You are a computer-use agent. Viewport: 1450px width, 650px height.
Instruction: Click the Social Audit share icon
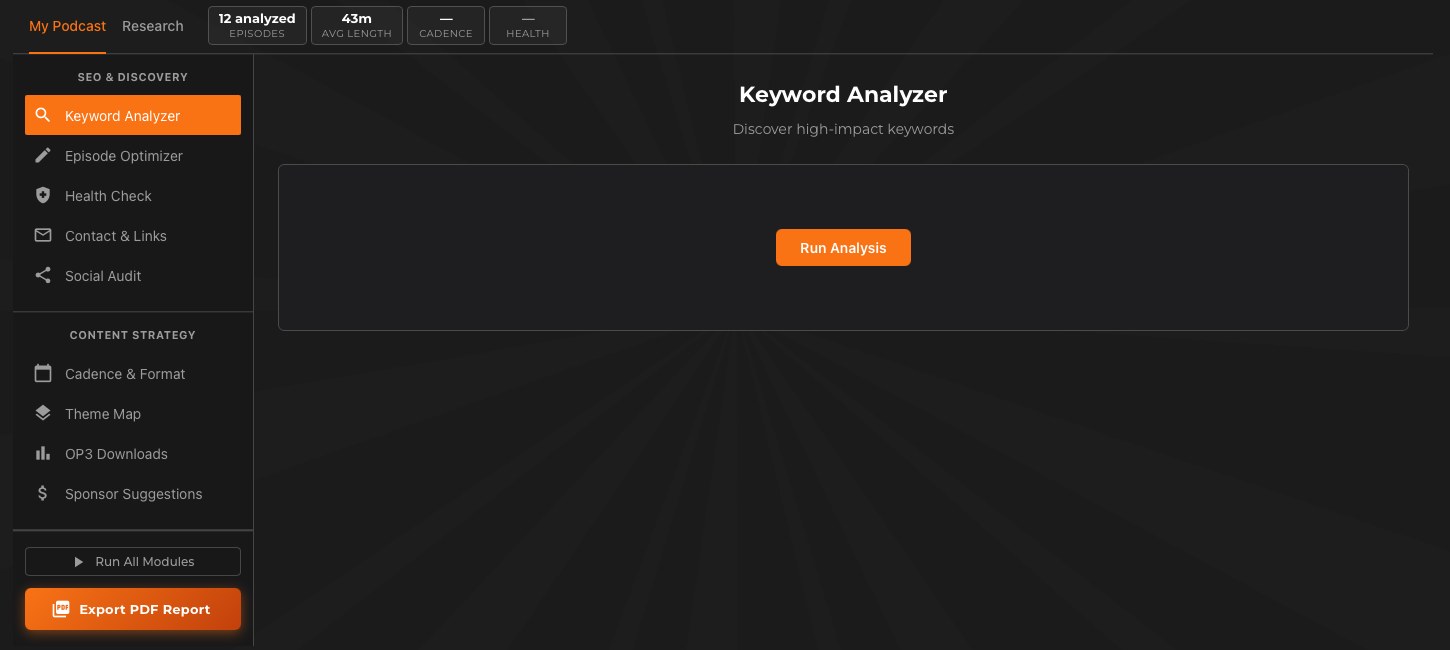(43, 275)
